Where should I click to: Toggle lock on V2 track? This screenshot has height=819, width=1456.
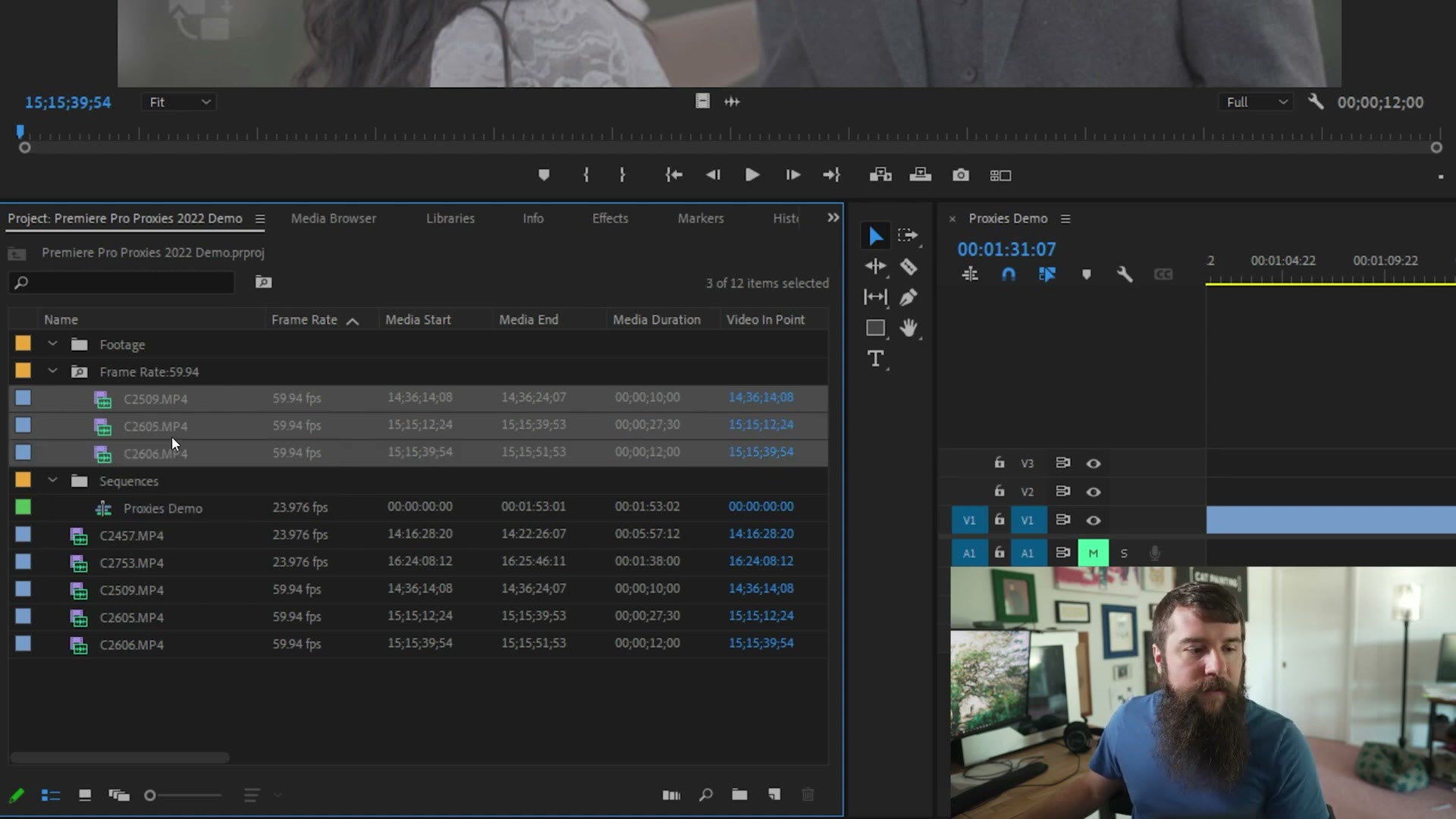pyautogui.click(x=999, y=491)
